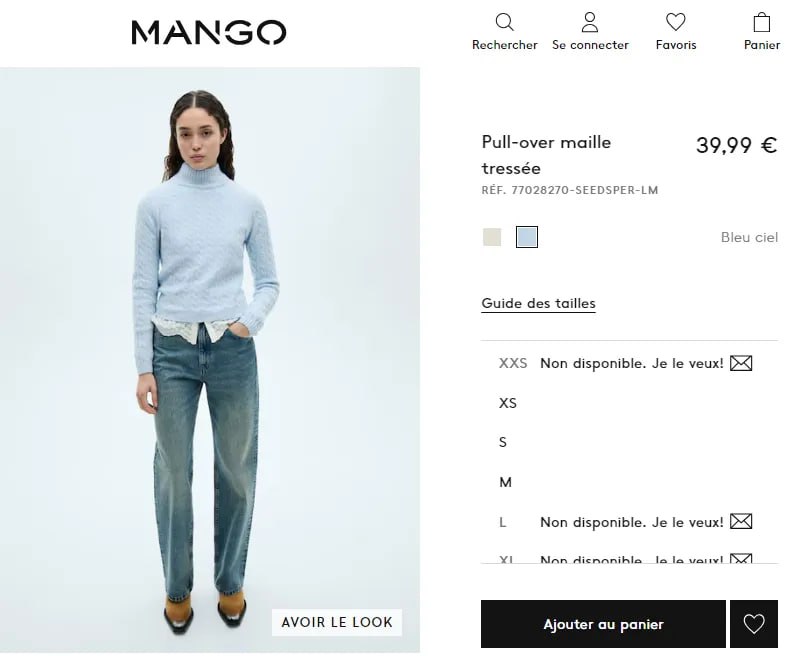The image size is (791, 656).
Task: Open the Guide des tailles link
Action: point(538,303)
